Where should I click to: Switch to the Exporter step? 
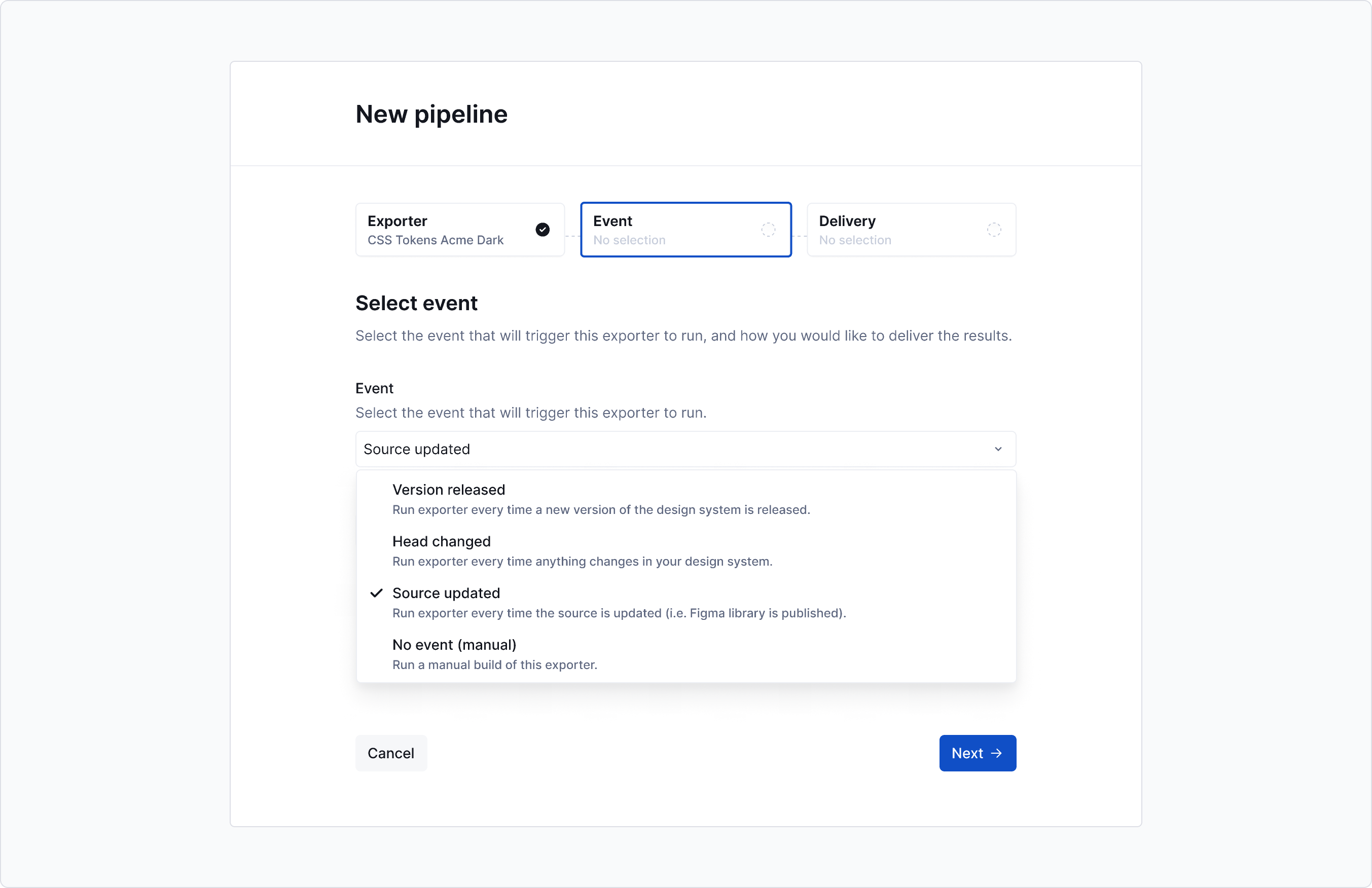(x=459, y=229)
